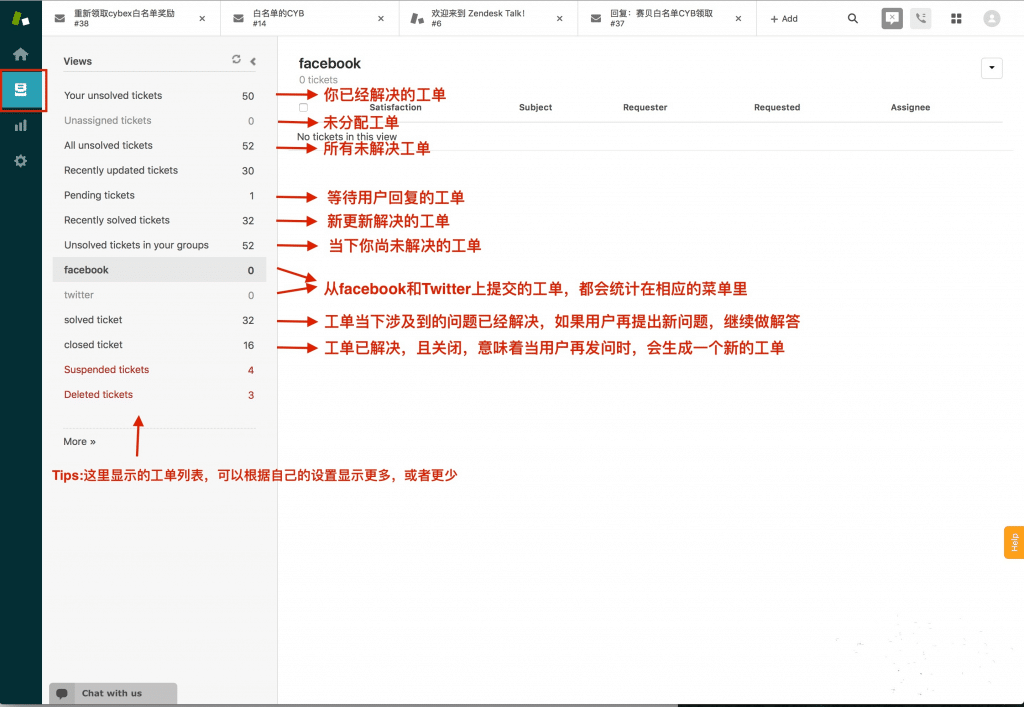
Task: Go to the Home dashboard icon
Action: (x=21, y=54)
